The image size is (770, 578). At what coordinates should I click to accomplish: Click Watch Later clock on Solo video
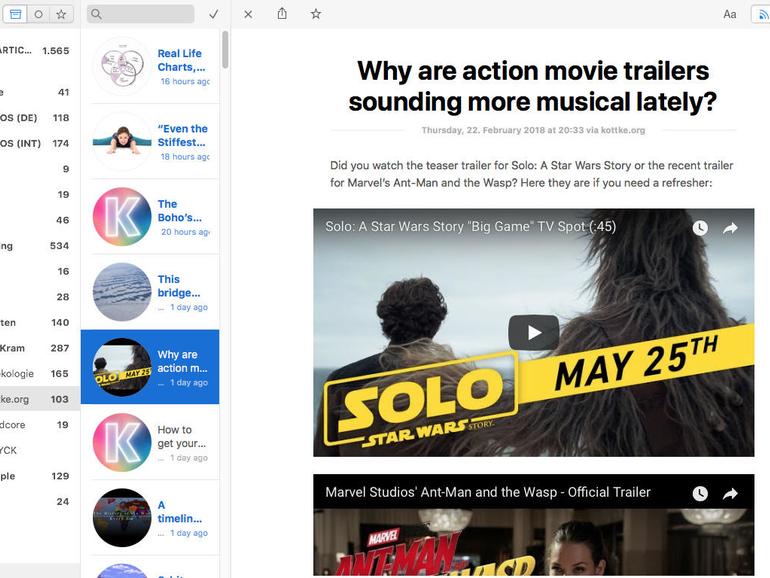pos(700,228)
